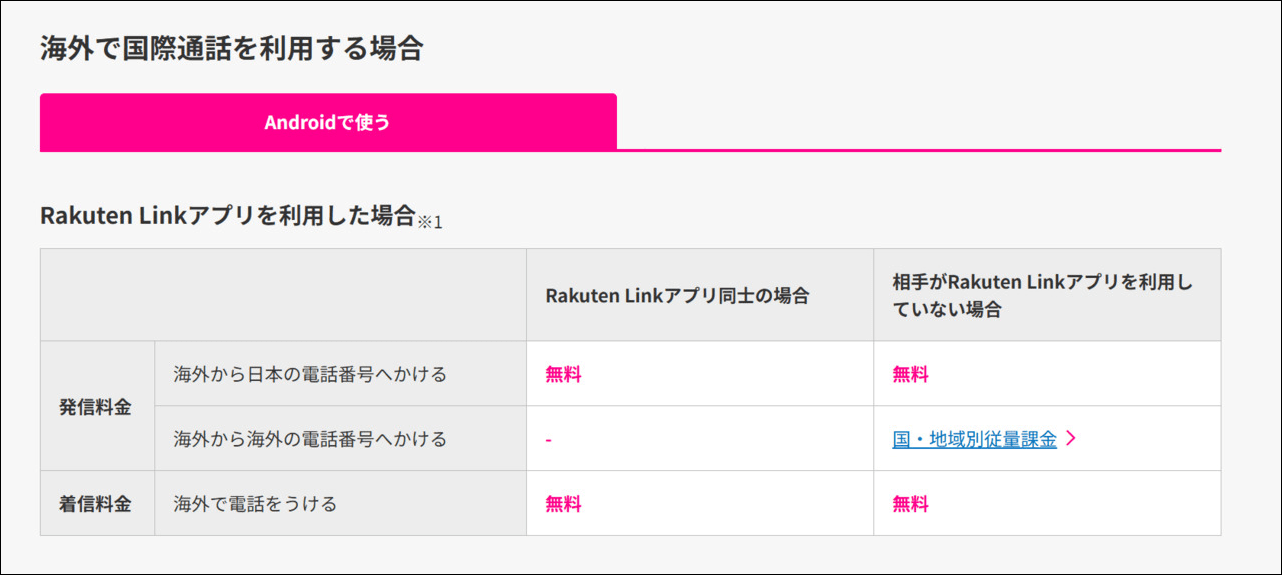Click the pink divider line beside Android tab
Viewport: 1282px width, 575px height.
tap(919, 150)
